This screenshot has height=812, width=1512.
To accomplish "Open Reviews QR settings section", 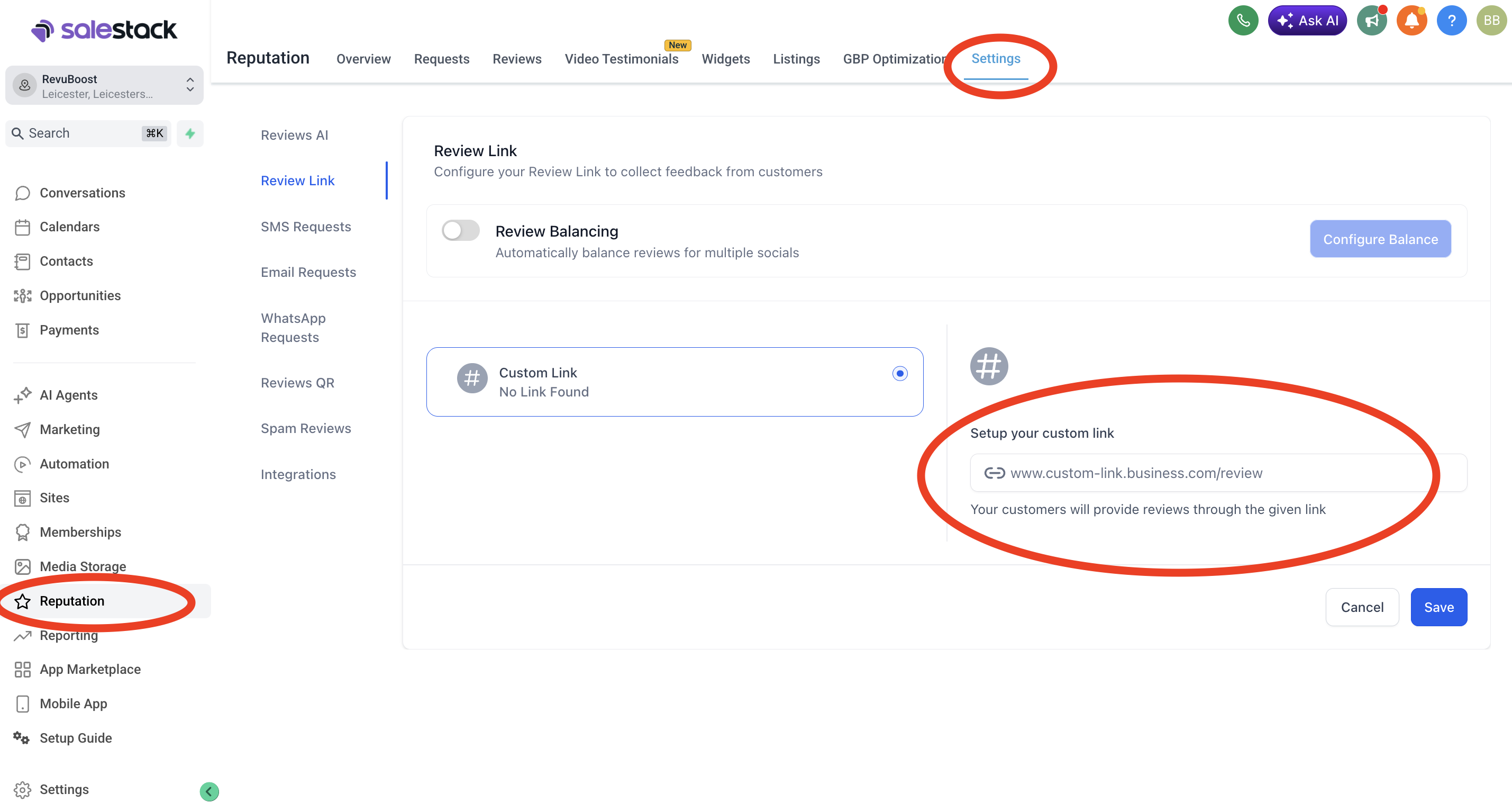I will click(x=297, y=383).
